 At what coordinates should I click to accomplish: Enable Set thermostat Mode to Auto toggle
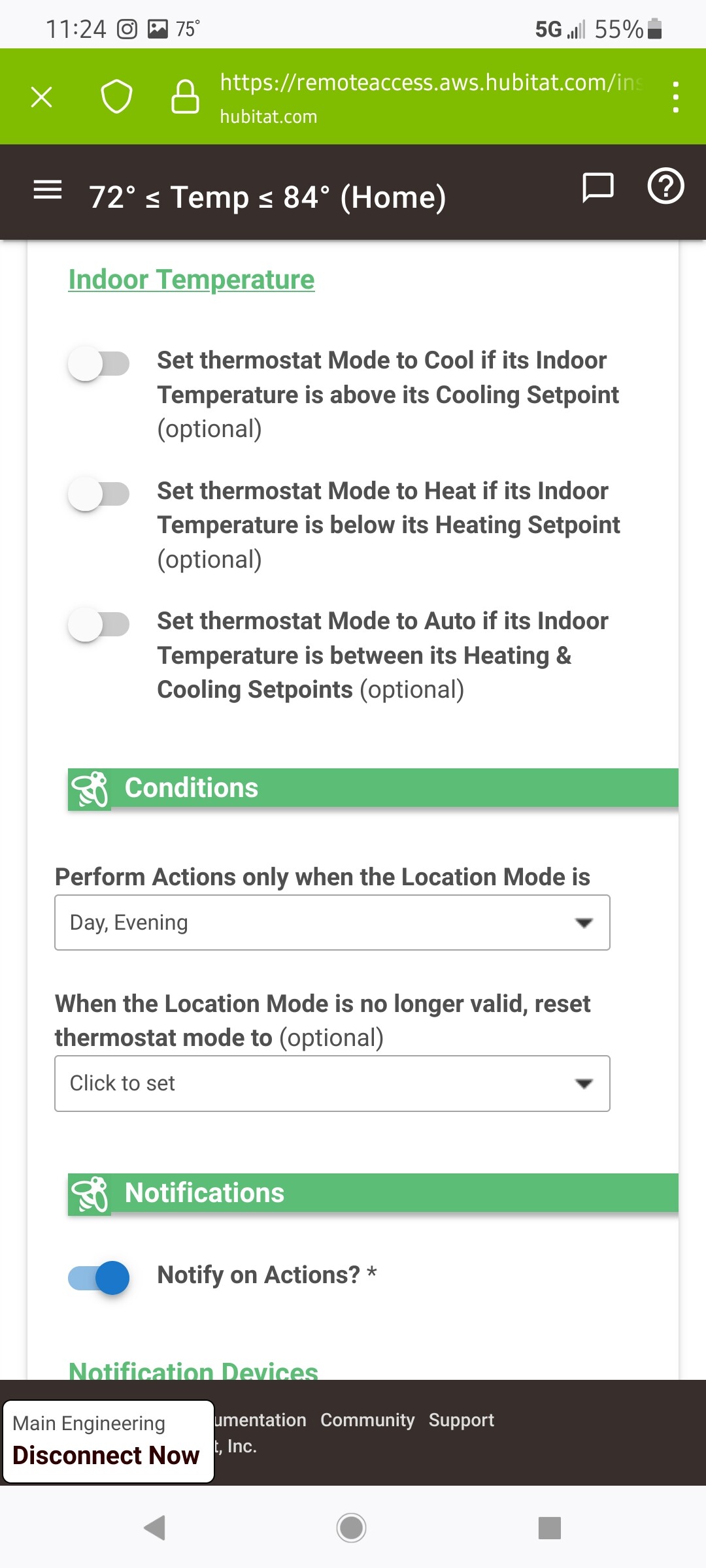point(99,625)
